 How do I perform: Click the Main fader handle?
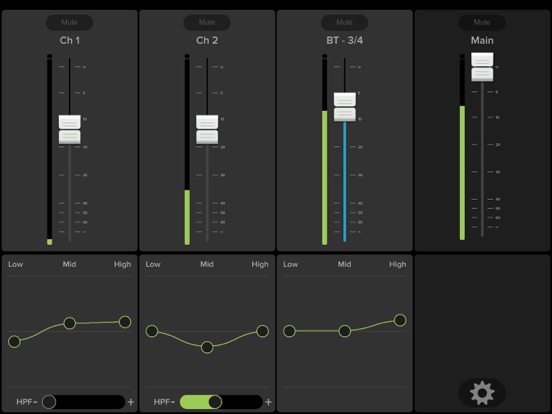[482, 67]
